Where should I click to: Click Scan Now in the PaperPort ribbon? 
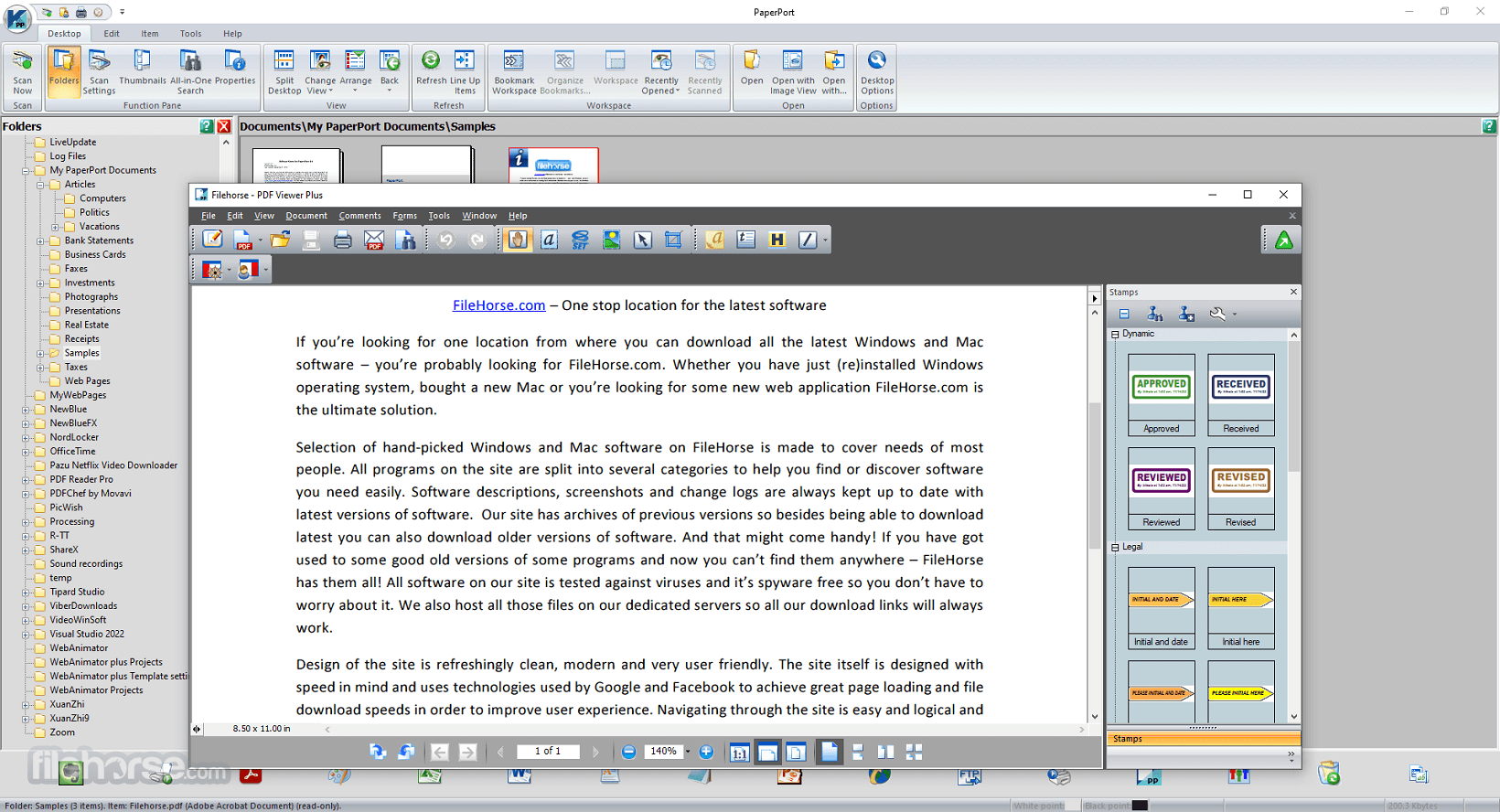[22, 71]
